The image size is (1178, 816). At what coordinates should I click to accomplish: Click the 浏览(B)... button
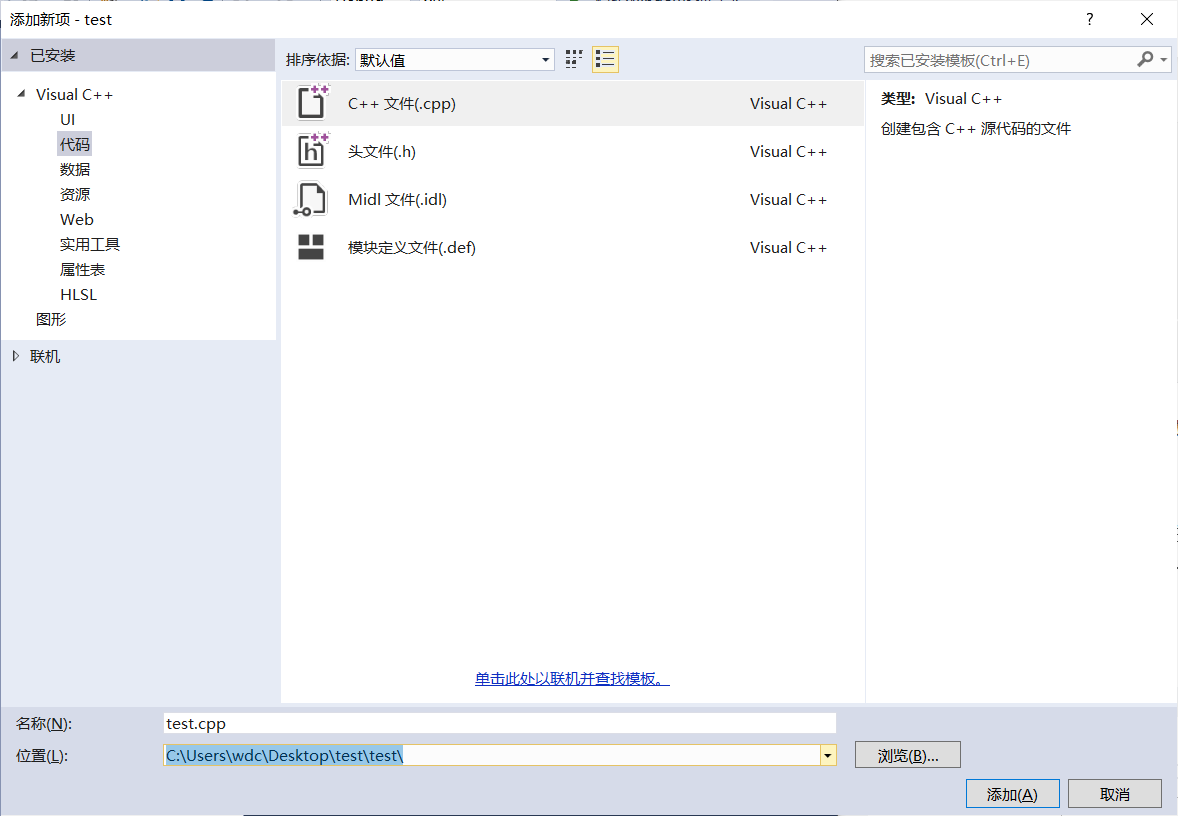point(908,755)
